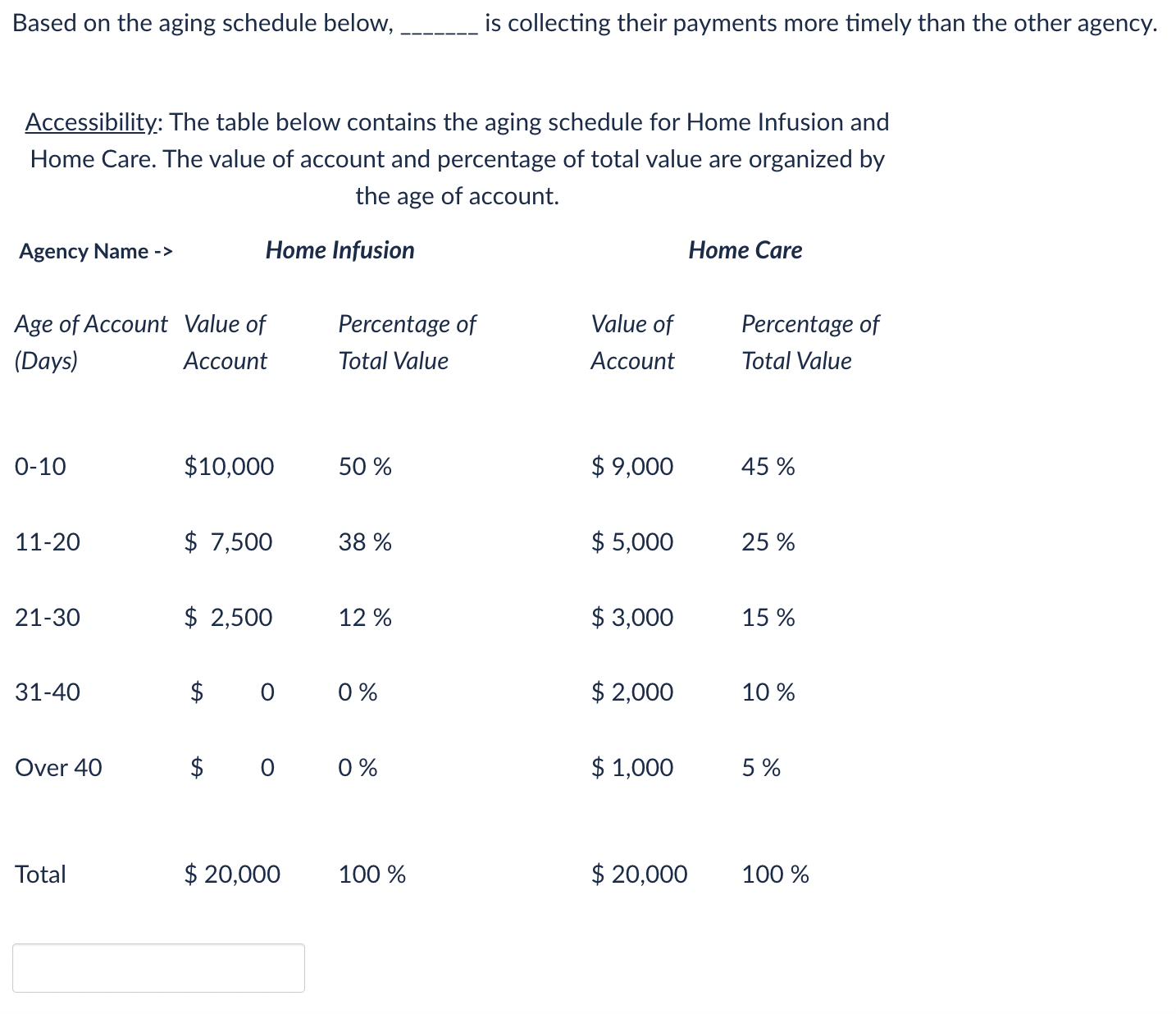This screenshot has width=1176, height=1014.
Task: Select the Age of Account (Days) header
Action: click(90, 341)
